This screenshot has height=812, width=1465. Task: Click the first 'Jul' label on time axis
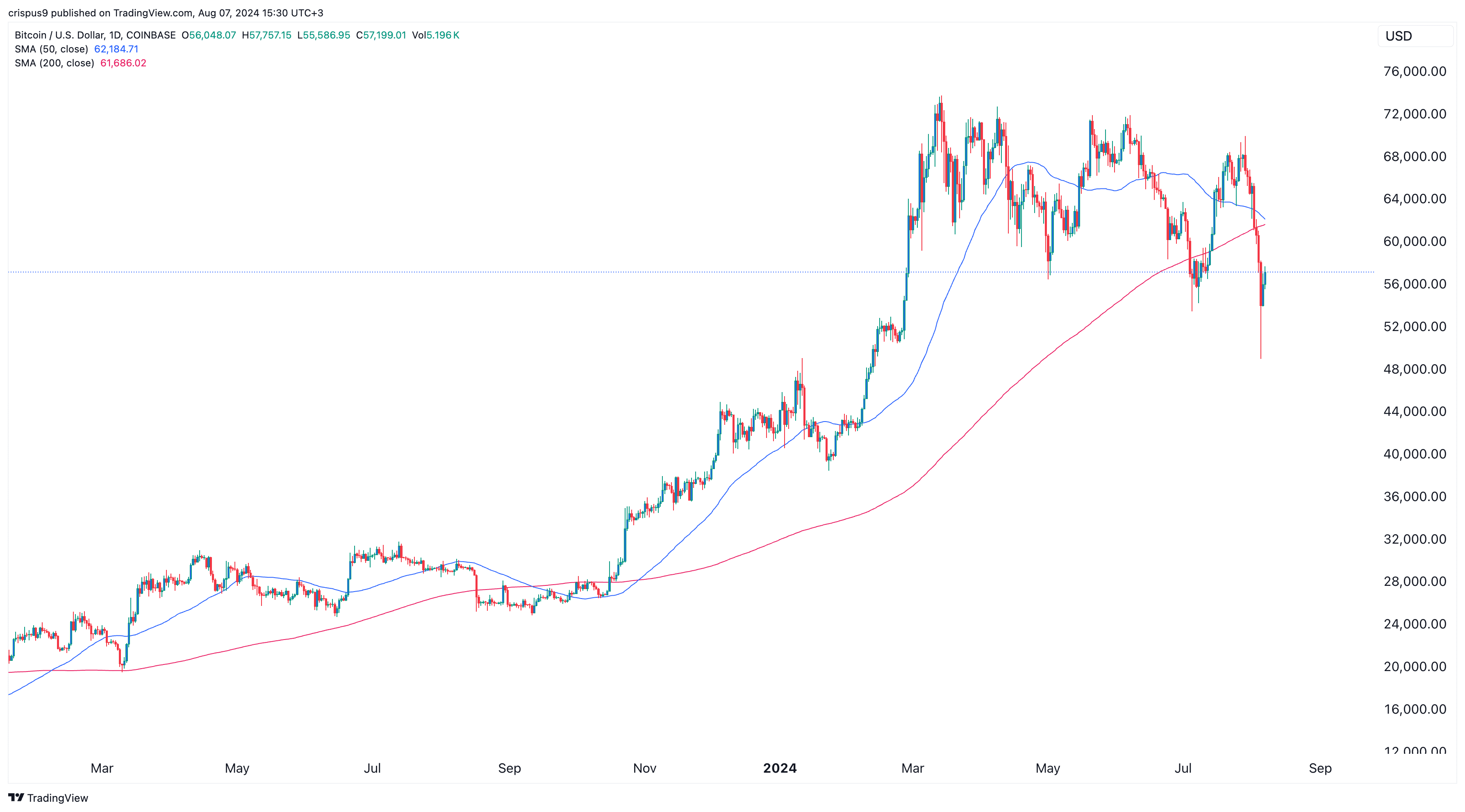click(x=373, y=768)
